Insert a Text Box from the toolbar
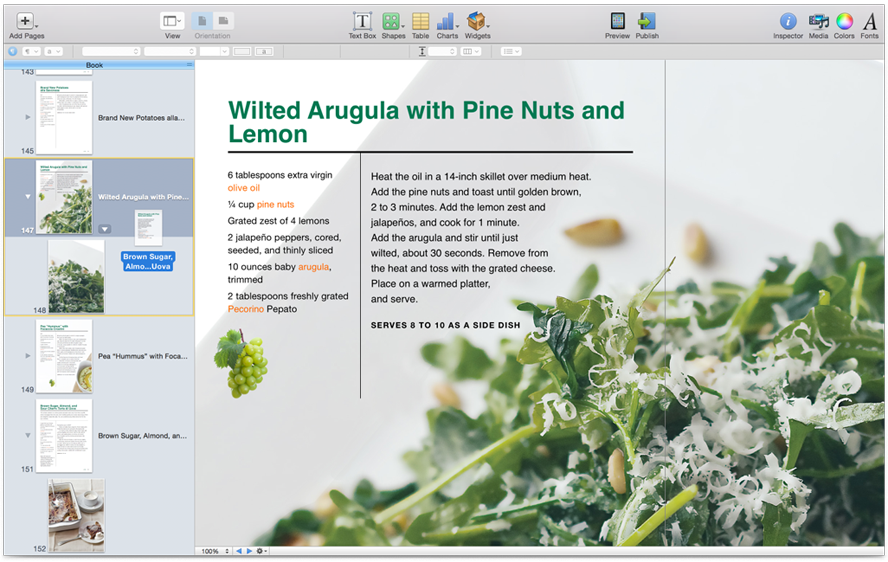This screenshot has height=562, width=888. click(x=362, y=22)
